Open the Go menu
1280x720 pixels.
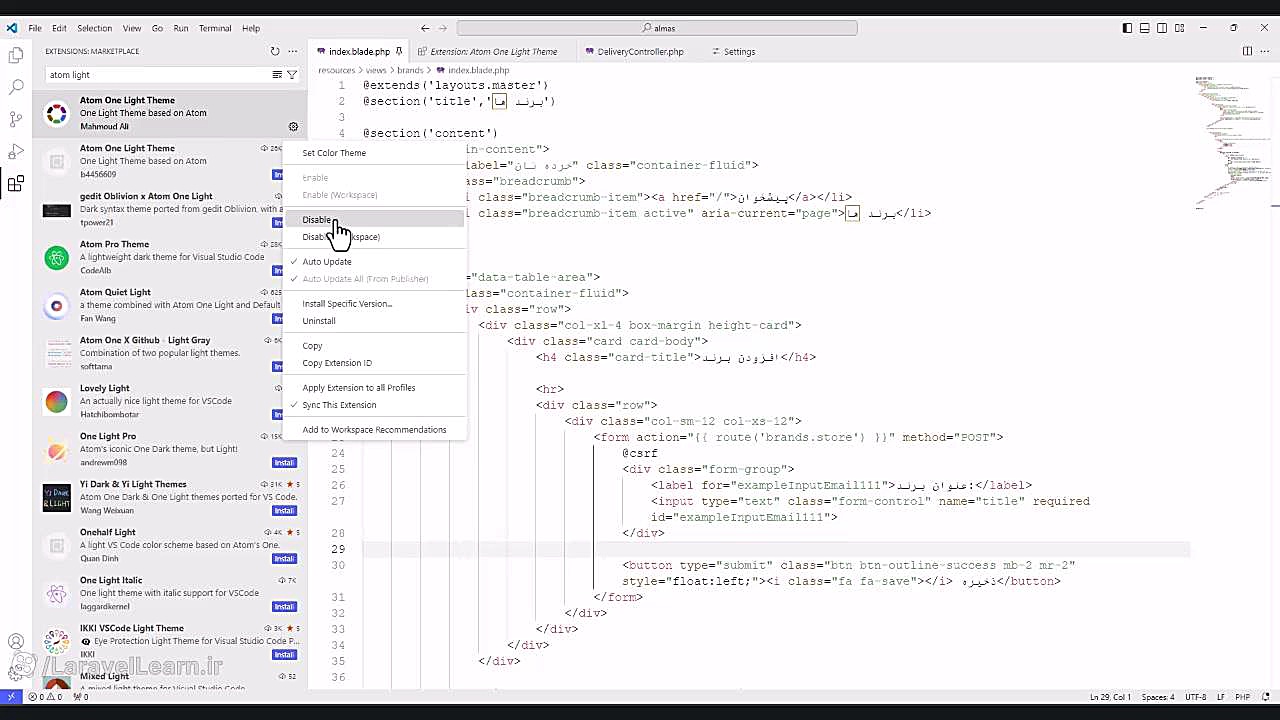157,28
